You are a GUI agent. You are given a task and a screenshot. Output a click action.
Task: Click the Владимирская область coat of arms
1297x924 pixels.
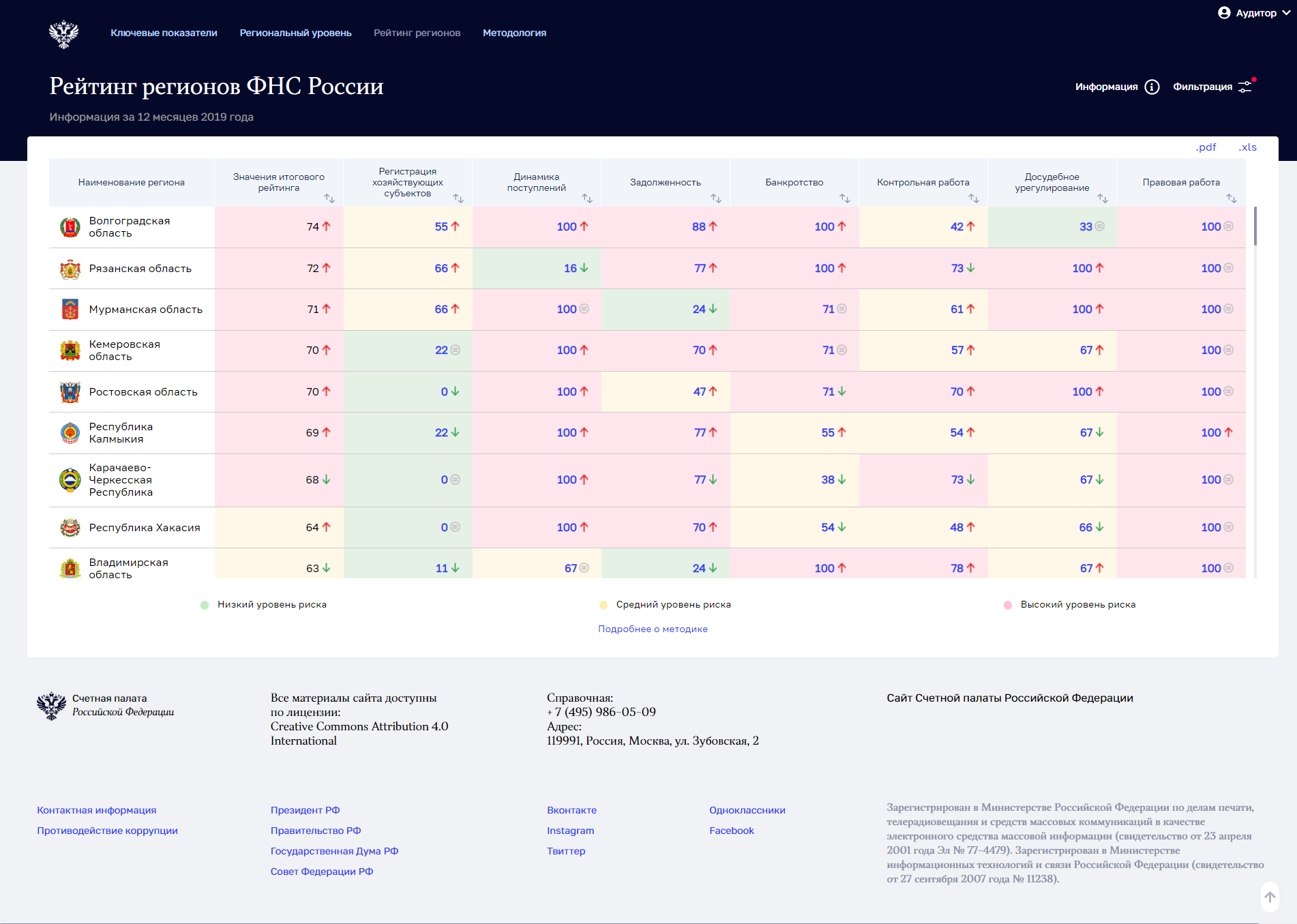tap(70, 568)
